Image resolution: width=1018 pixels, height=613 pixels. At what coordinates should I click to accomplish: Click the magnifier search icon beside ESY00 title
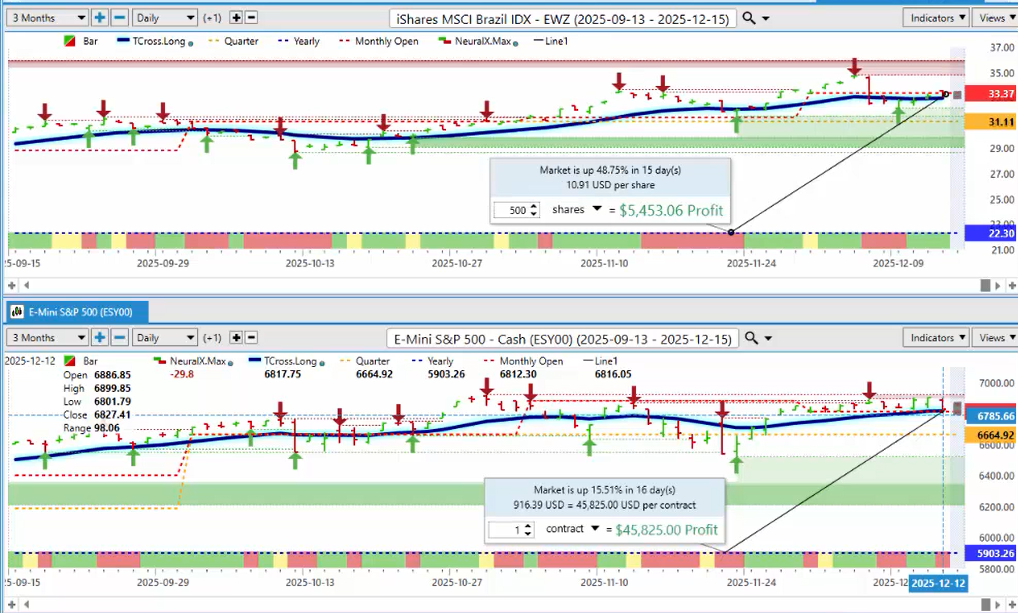point(751,338)
